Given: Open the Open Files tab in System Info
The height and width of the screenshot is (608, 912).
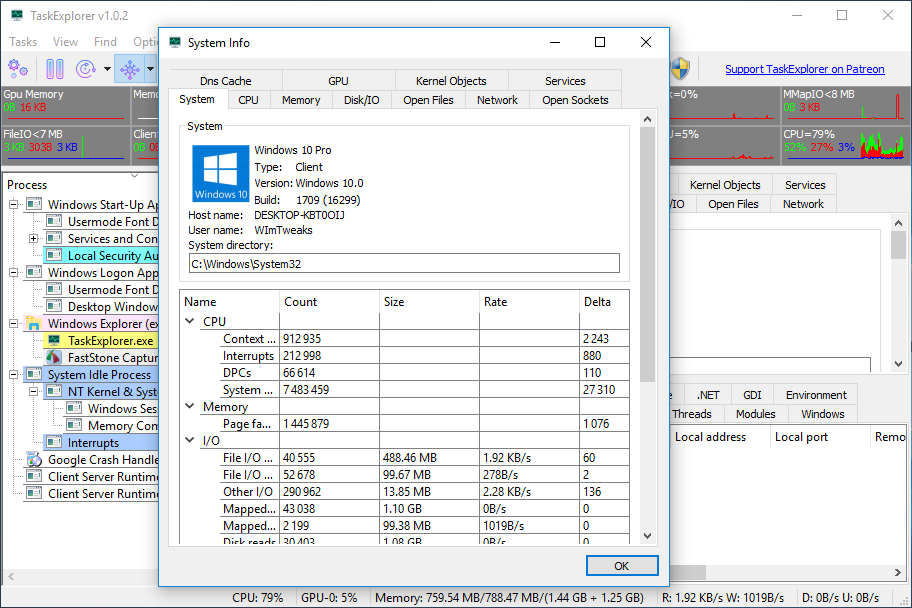Looking at the screenshot, I should tap(428, 100).
